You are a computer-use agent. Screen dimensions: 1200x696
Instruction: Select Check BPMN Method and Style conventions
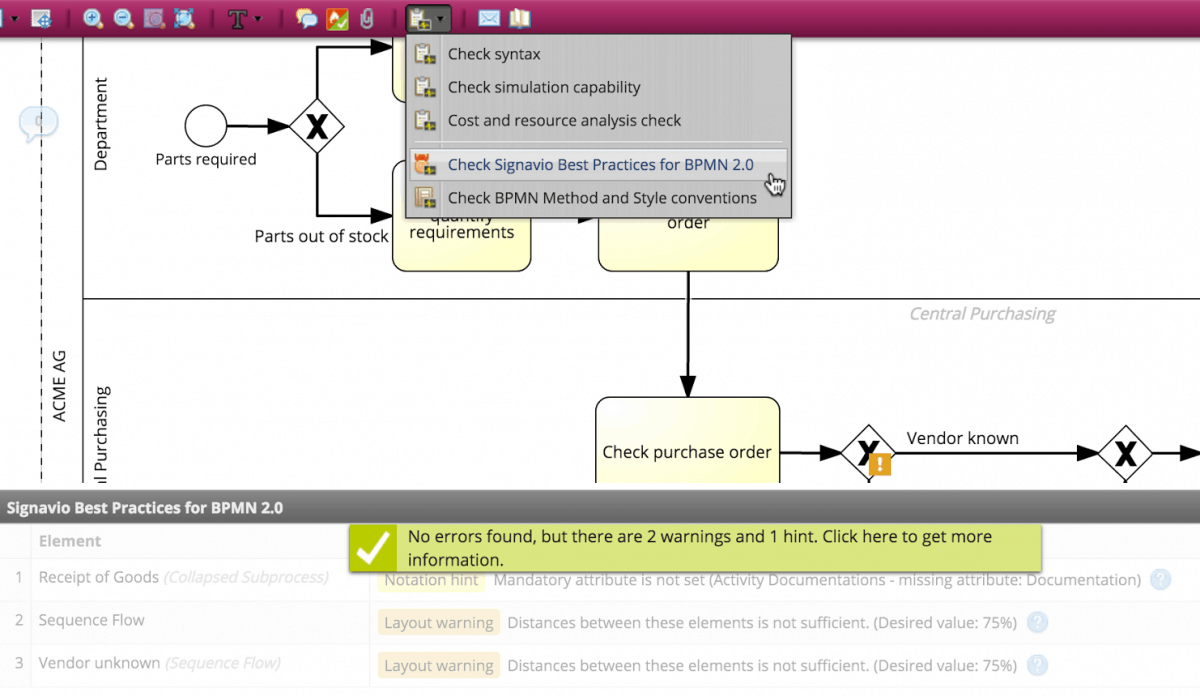point(599,198)
